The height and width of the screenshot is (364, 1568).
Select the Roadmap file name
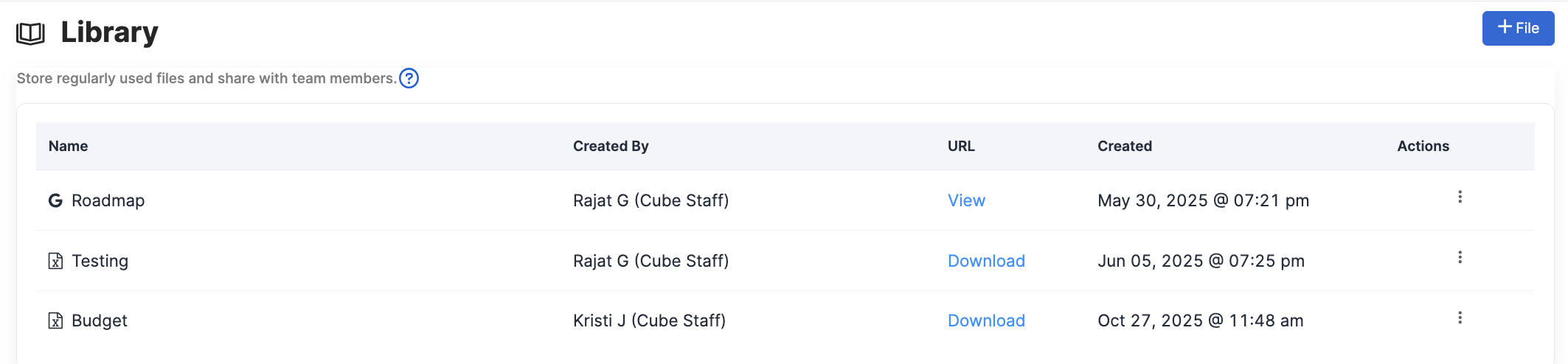[x=108, y=200]
